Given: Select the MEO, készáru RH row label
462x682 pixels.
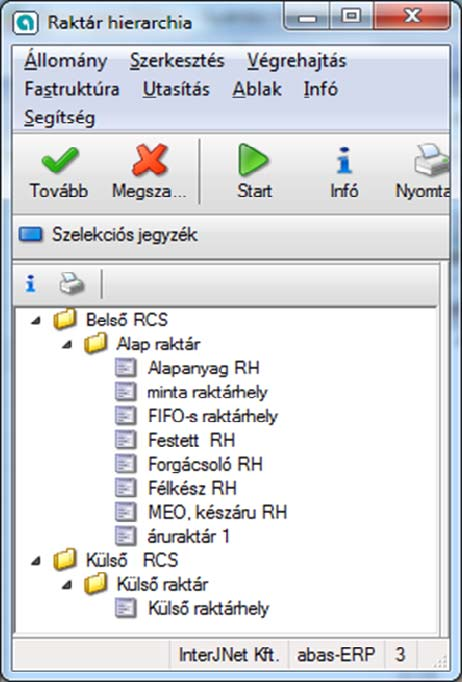Looking at the screenshot, I should click(218, 512).
